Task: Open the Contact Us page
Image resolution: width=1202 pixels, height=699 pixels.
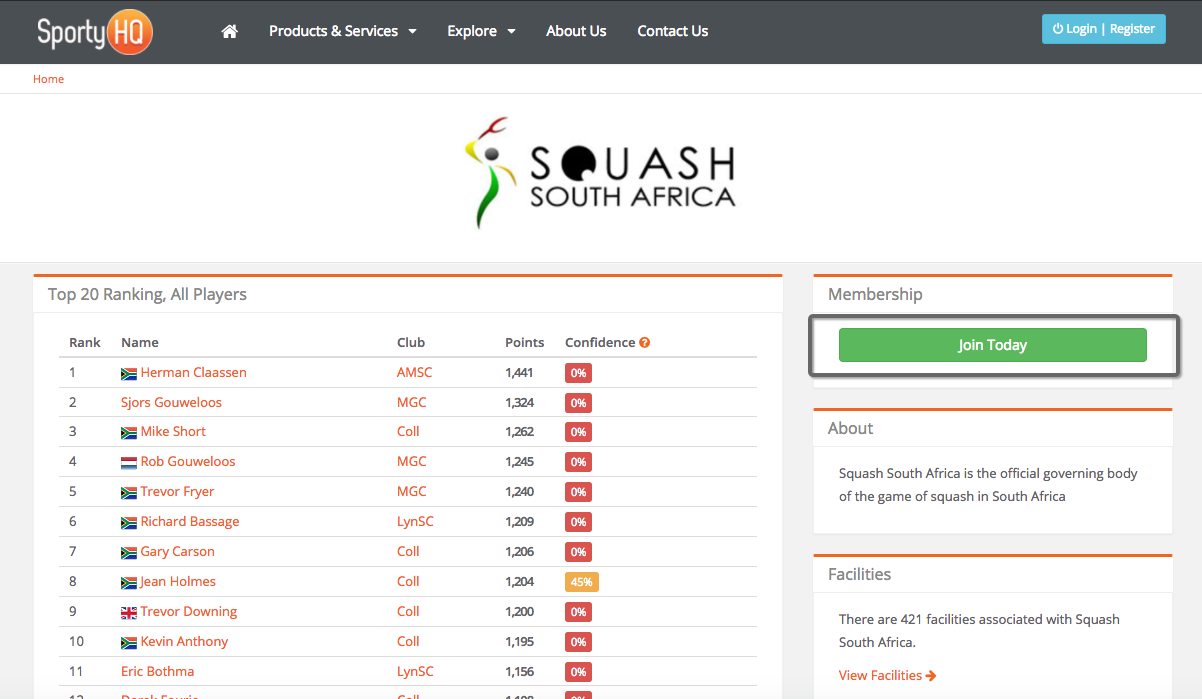Action: (x=673, y=31)
